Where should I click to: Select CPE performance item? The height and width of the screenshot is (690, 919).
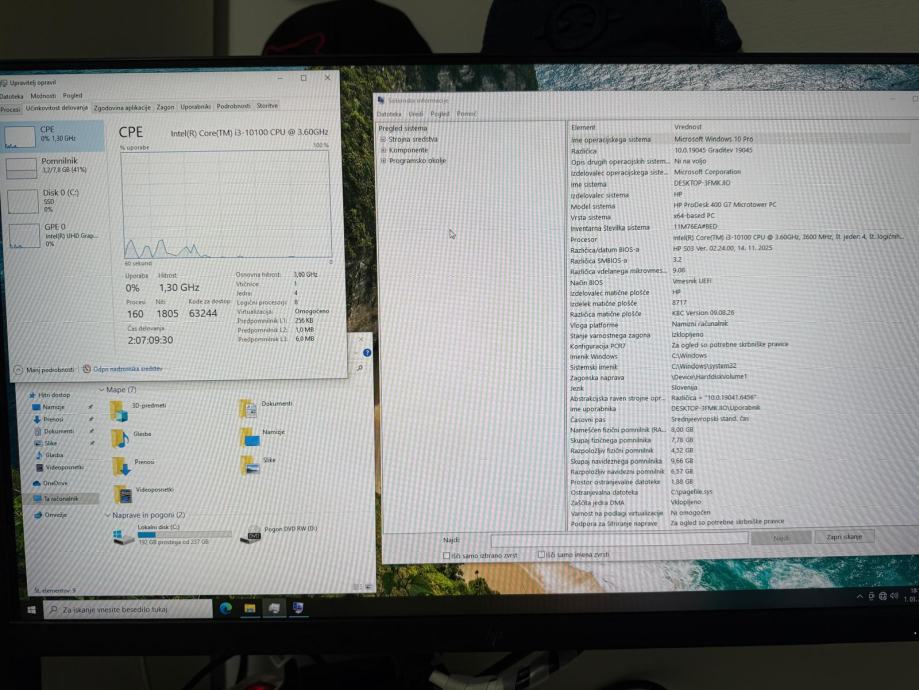tap(52, 134)
